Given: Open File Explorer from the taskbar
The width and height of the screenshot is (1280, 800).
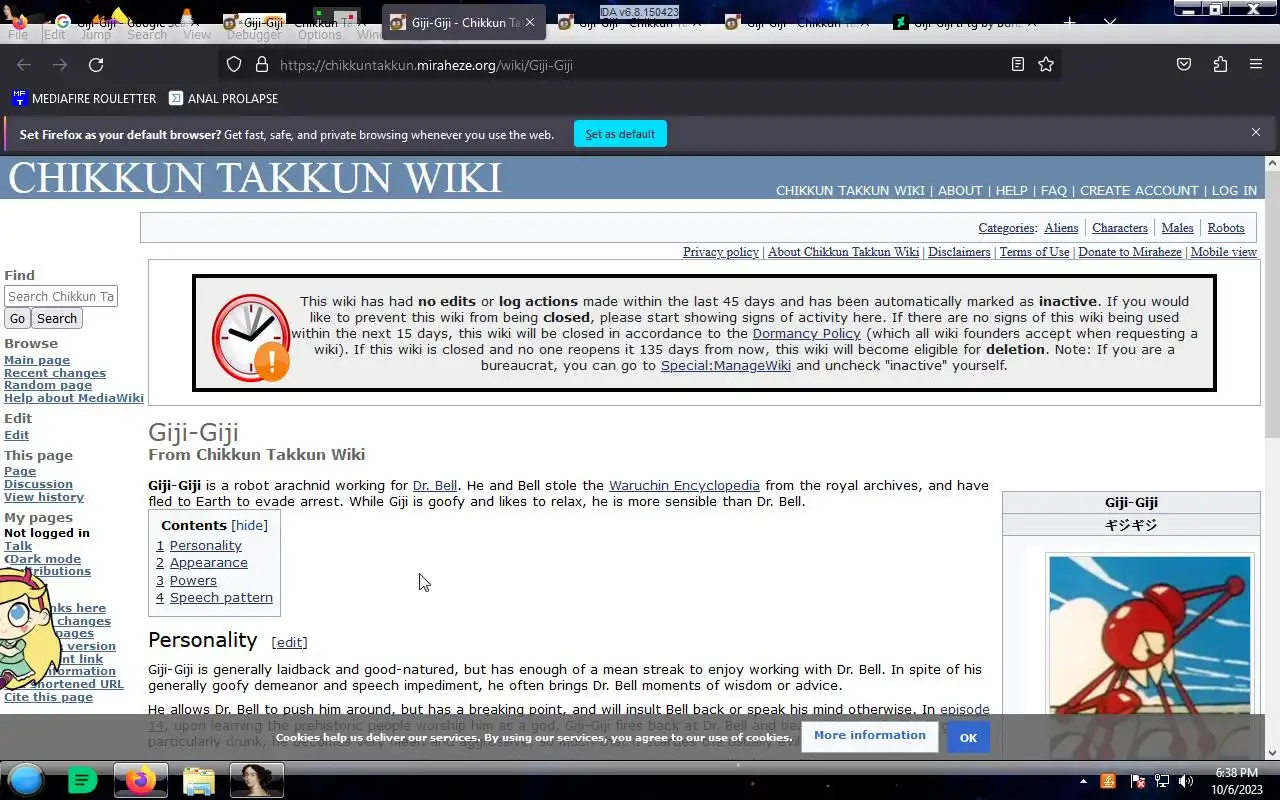Looking at the screenshot, I should click(198, 780).
